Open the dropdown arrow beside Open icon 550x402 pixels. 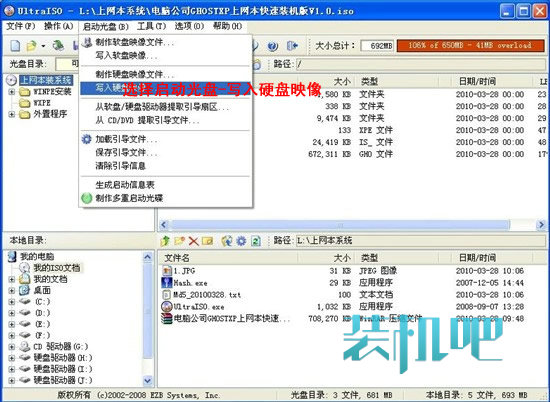coord(43,46)
